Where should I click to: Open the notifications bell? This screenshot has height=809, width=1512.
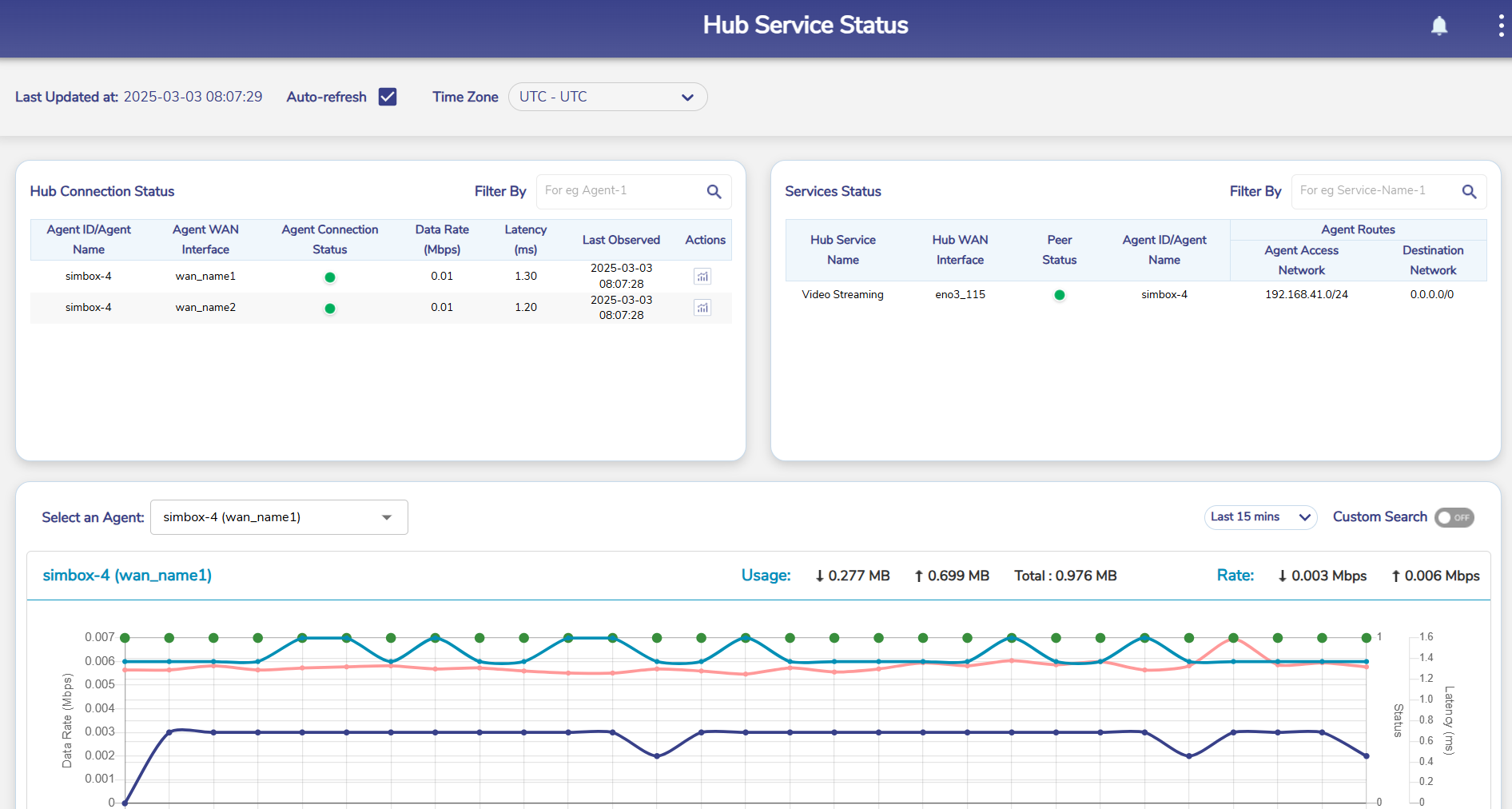click(x=1438, y=26)
